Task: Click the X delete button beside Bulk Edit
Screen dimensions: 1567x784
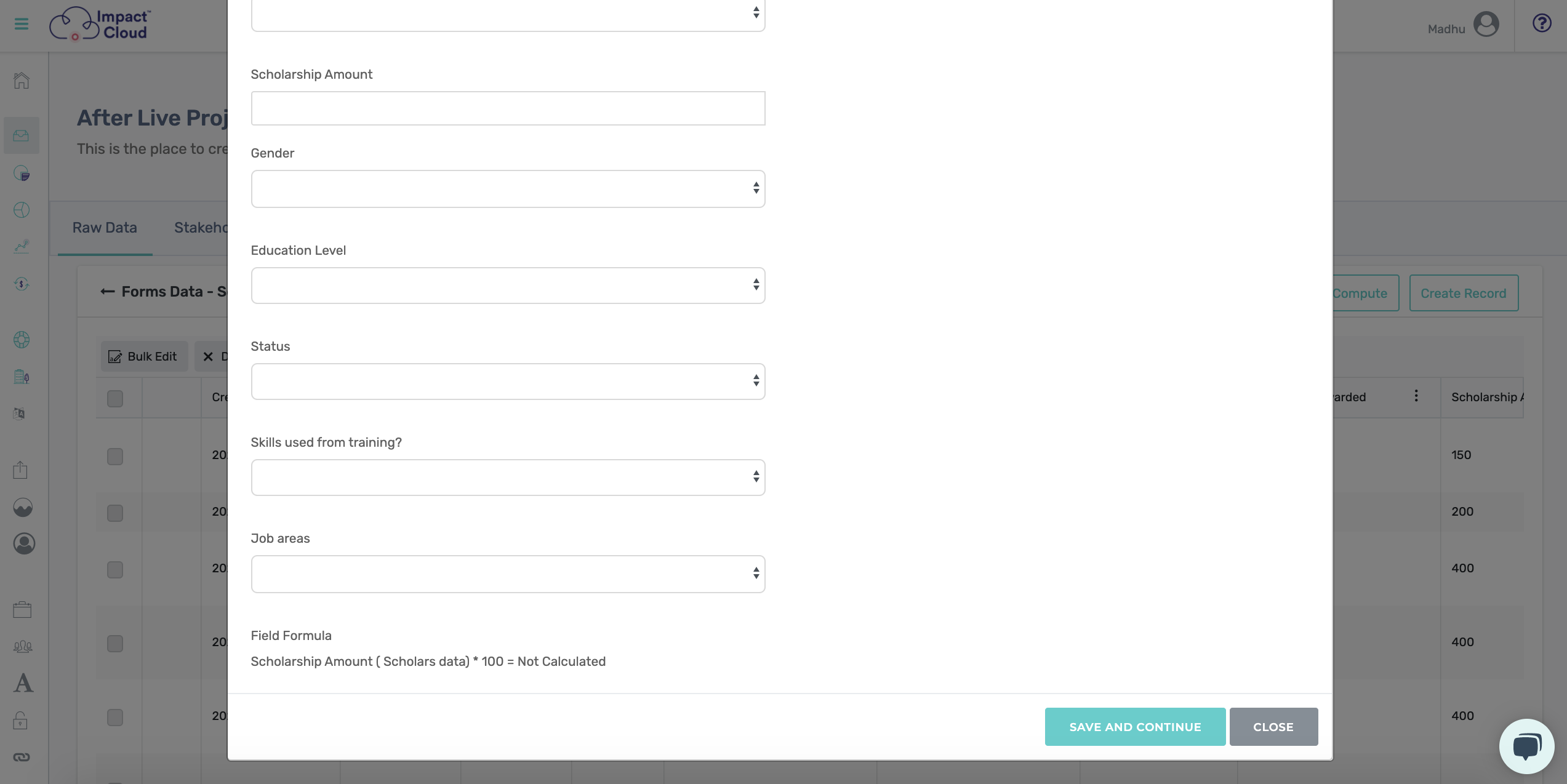Action: 211,357
